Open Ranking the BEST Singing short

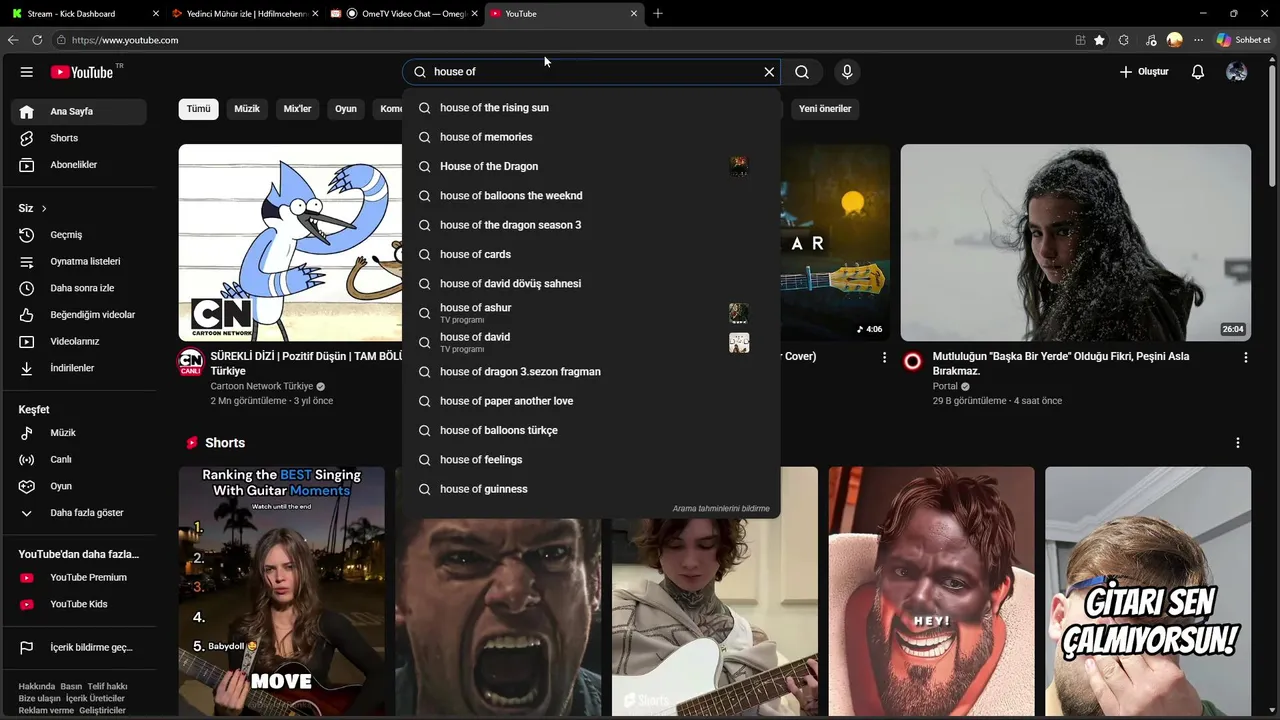pos(282,592)
